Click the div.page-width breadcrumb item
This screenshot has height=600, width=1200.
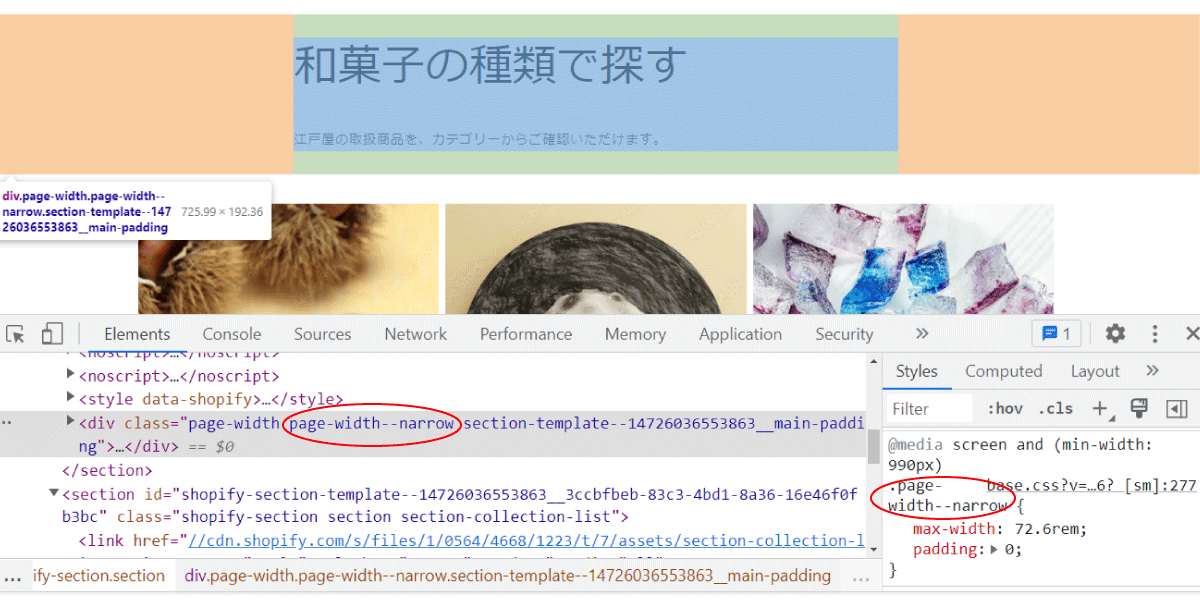pos(507,576)
